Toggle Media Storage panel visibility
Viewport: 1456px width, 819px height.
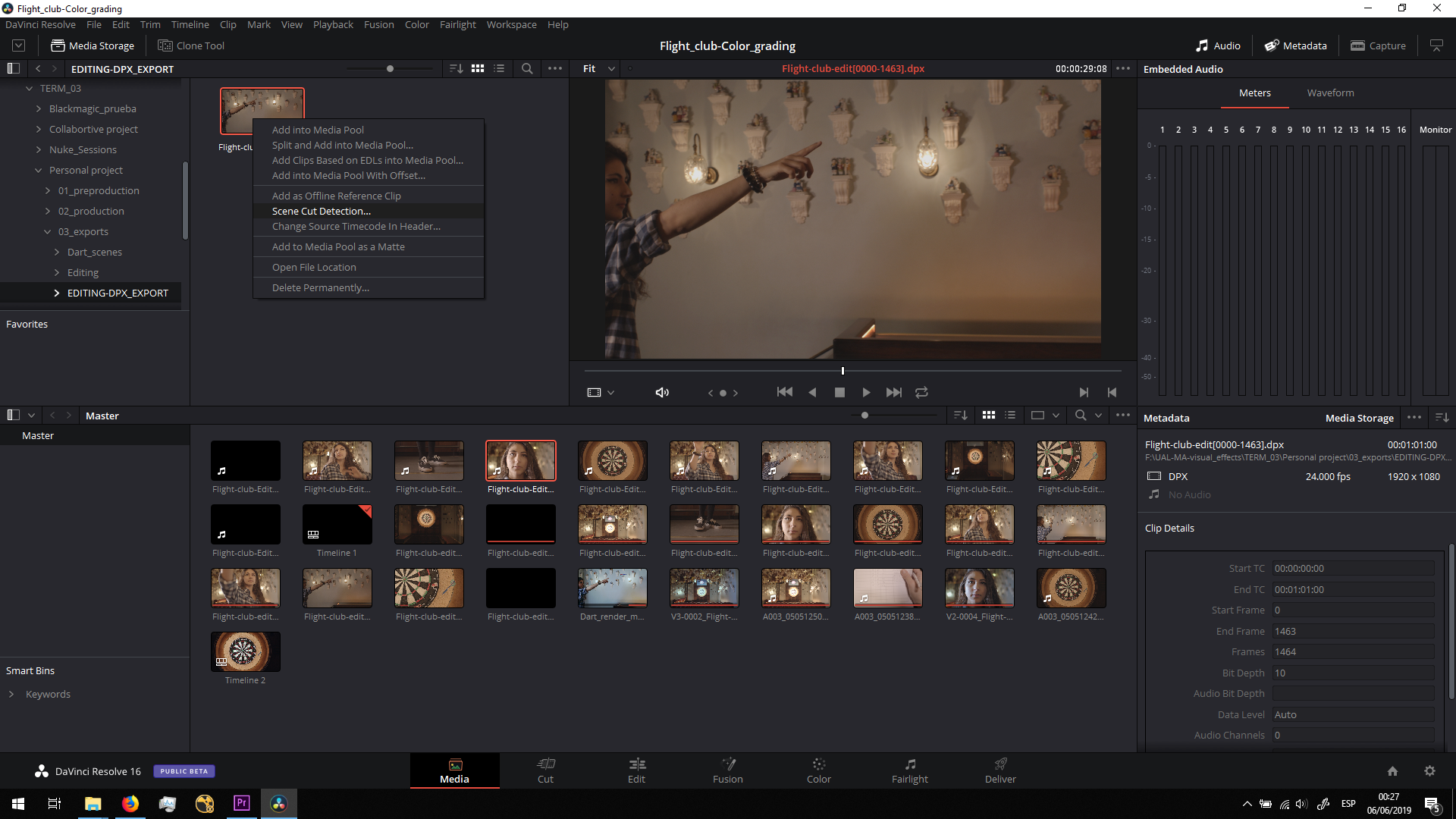click(92, 45)
